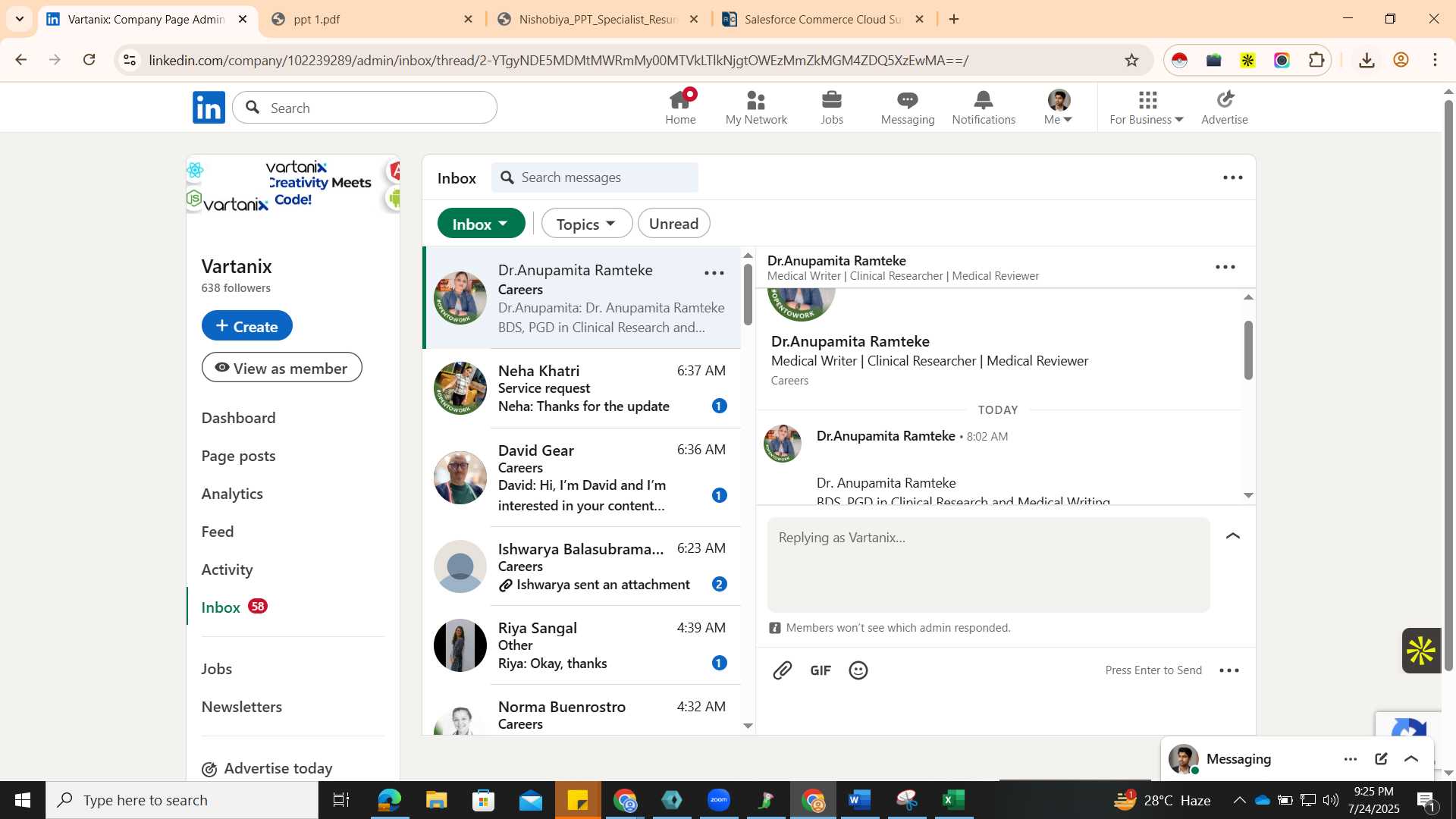Open Newsletters in sidebar

coord(241,707)
